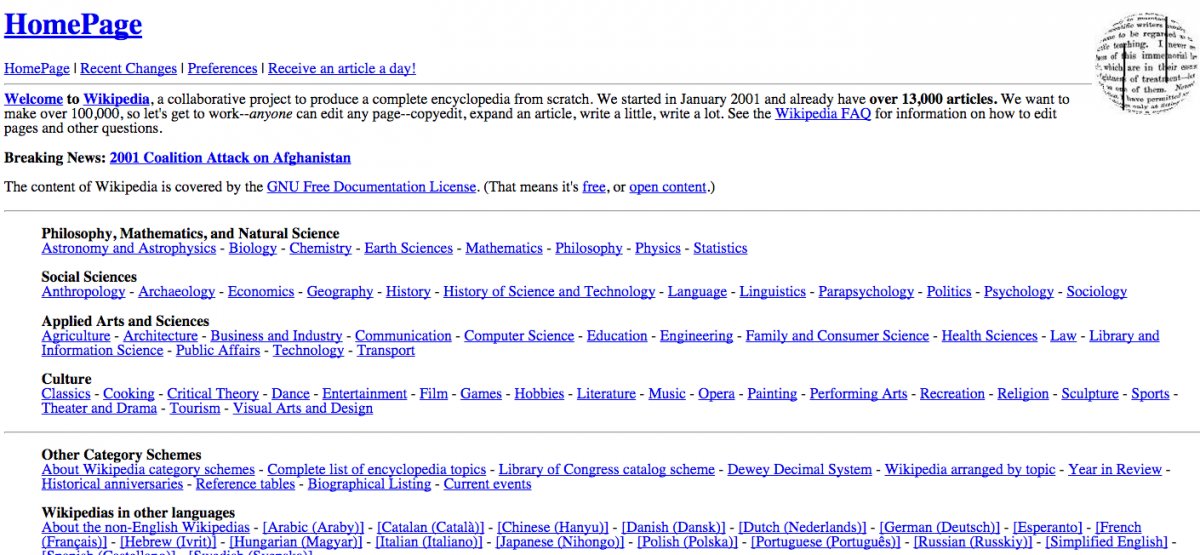The image size is (1200, 555).
Task: Open Recent Changes in the navigation bar
Action: pos(128,69)
